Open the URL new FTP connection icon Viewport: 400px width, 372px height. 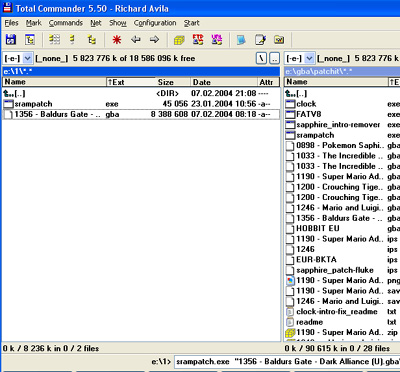coord(217,40)
